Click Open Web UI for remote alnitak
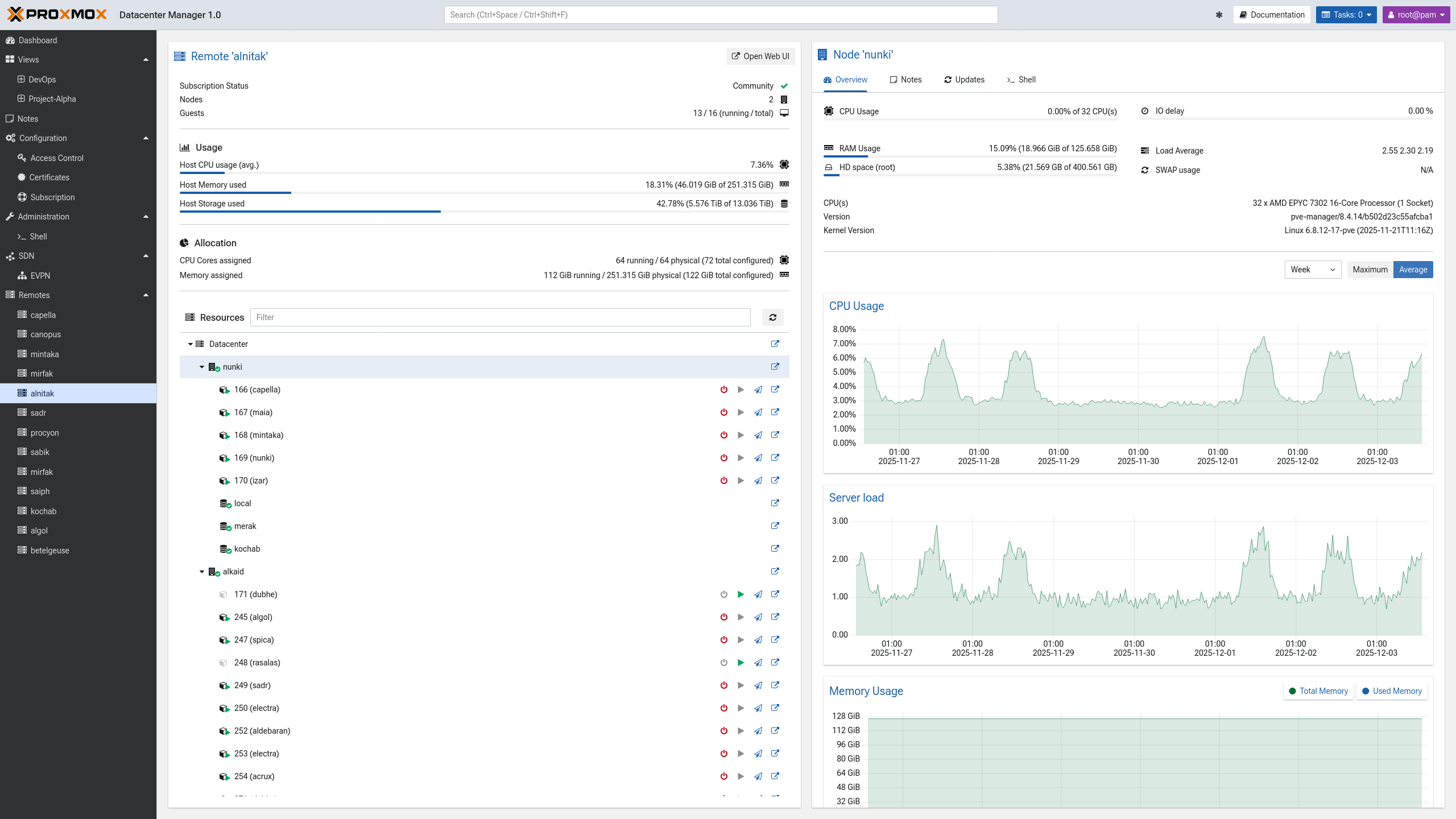Screen dimensions: 1456x819 click(760, 56)
